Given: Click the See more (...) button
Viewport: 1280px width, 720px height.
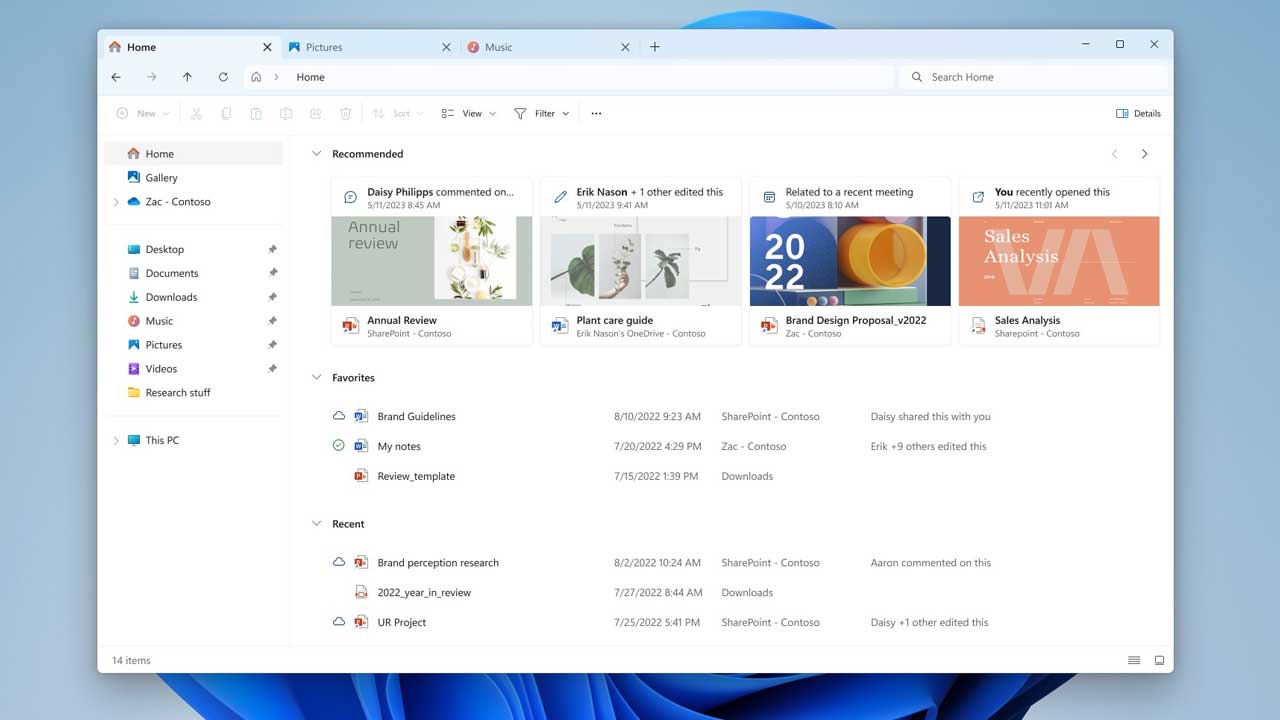Looking at the screenshot, I should pos(596,113).
